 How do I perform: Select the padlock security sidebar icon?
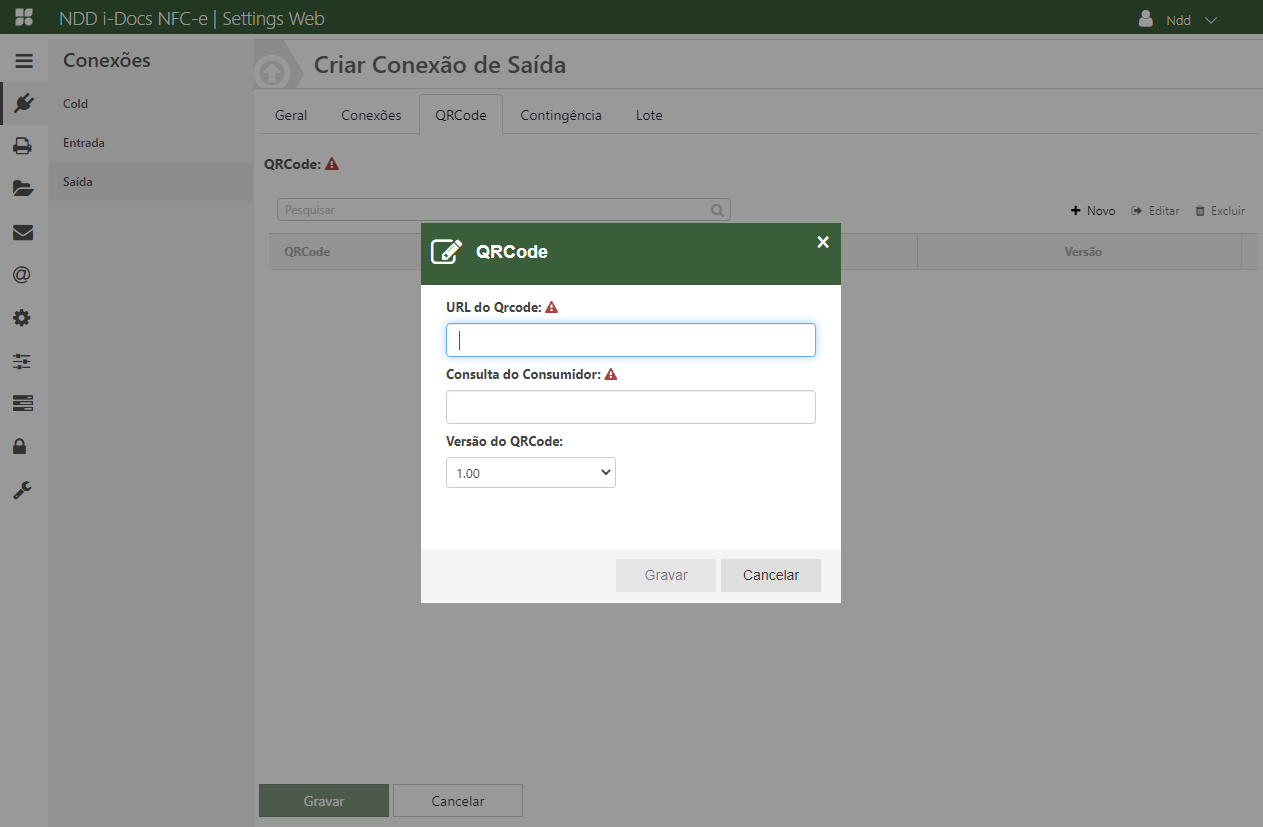(x=23, y=446)
